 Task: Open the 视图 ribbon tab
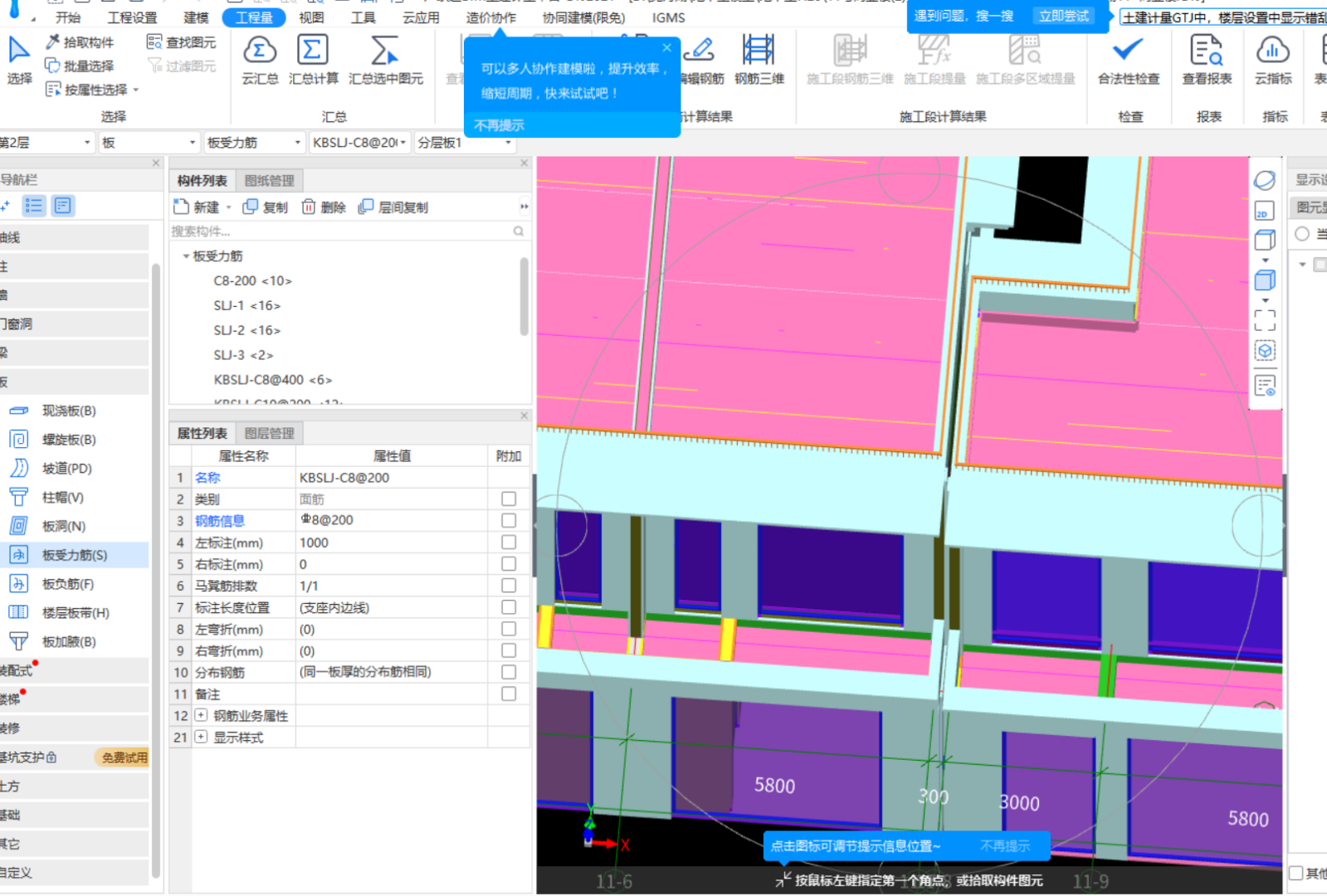pos(311,17)
